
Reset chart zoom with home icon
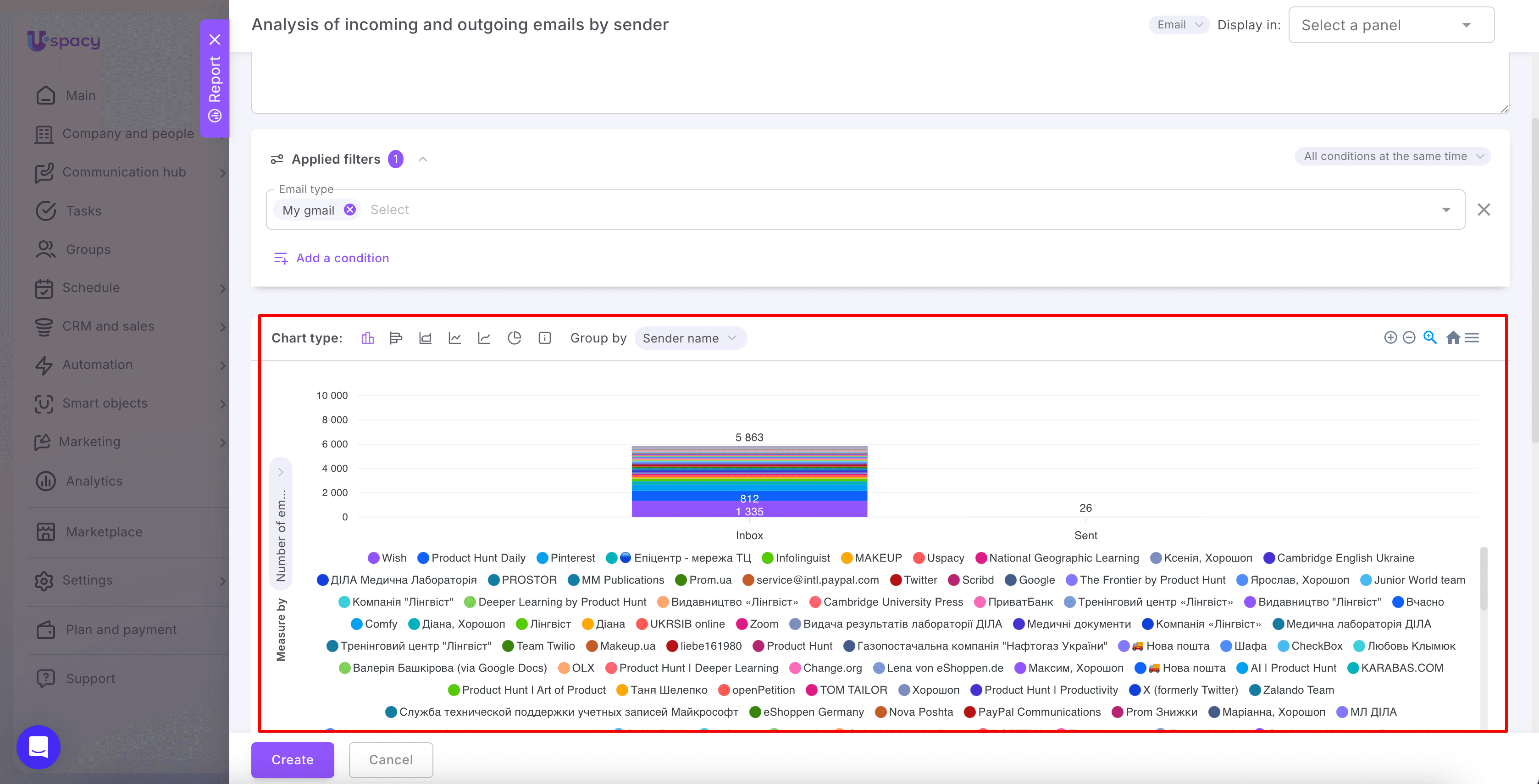(x=1453, y=337)
